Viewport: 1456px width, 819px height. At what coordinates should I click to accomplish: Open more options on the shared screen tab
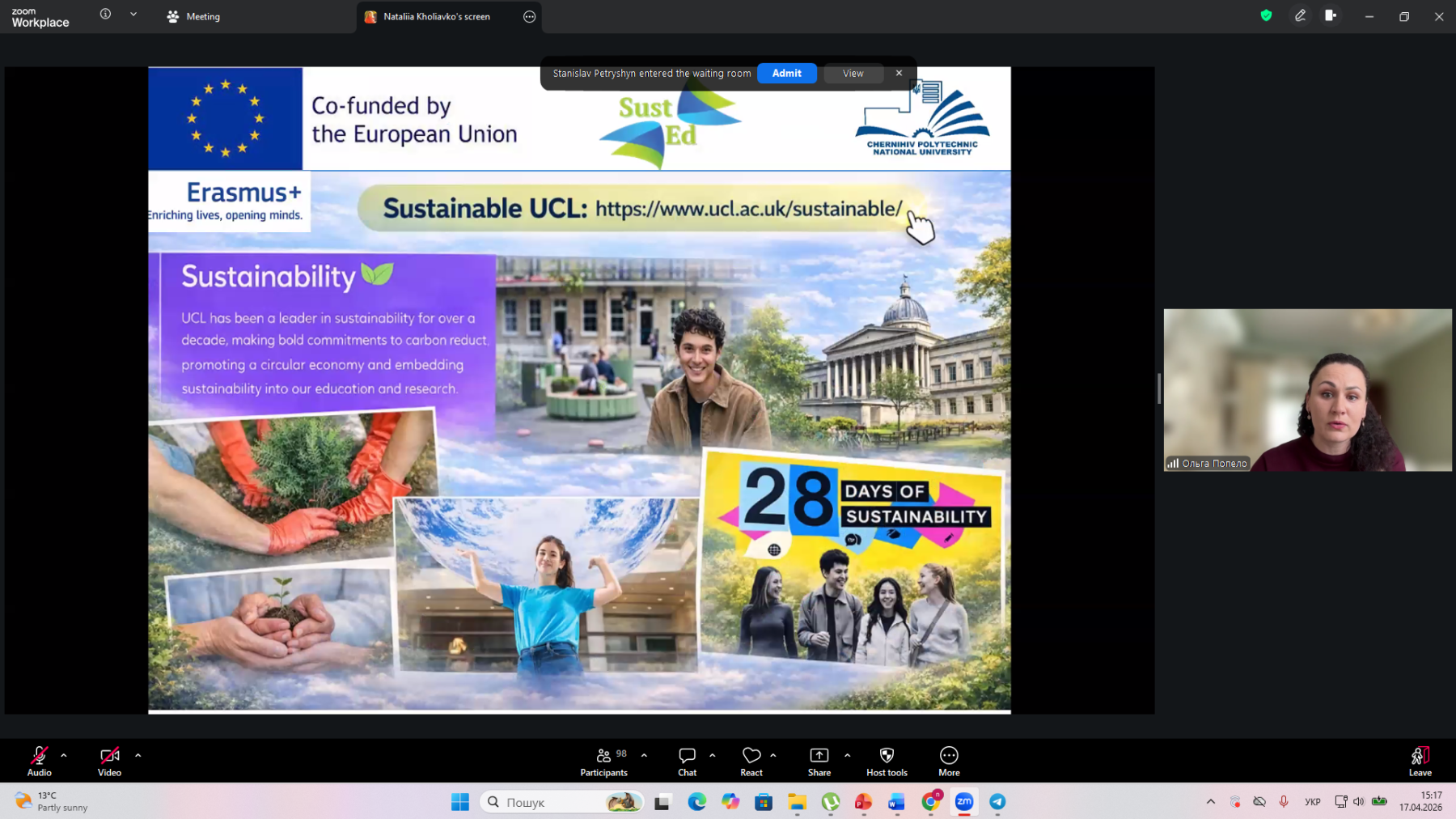[530, 16]
